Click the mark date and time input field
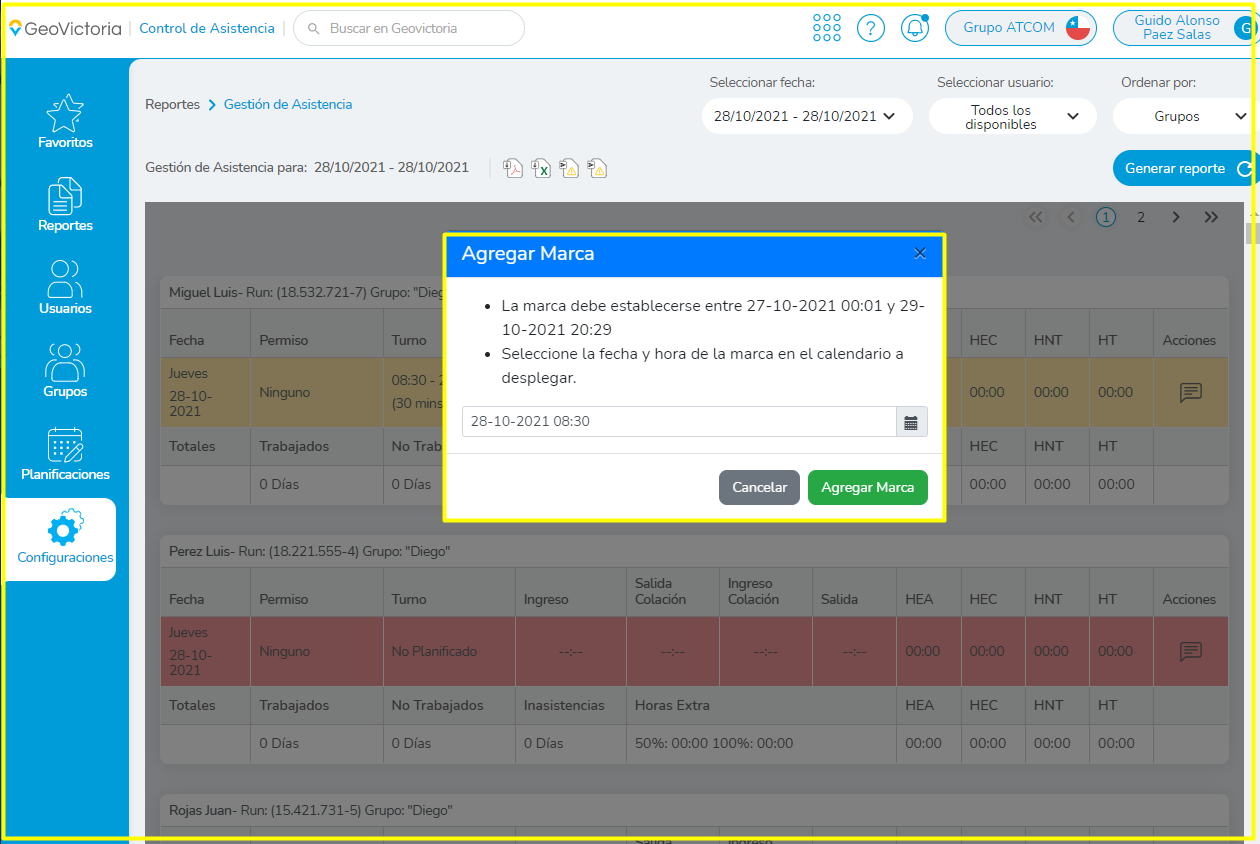This screenshot has width=1260, height=844. pos(678,422)
